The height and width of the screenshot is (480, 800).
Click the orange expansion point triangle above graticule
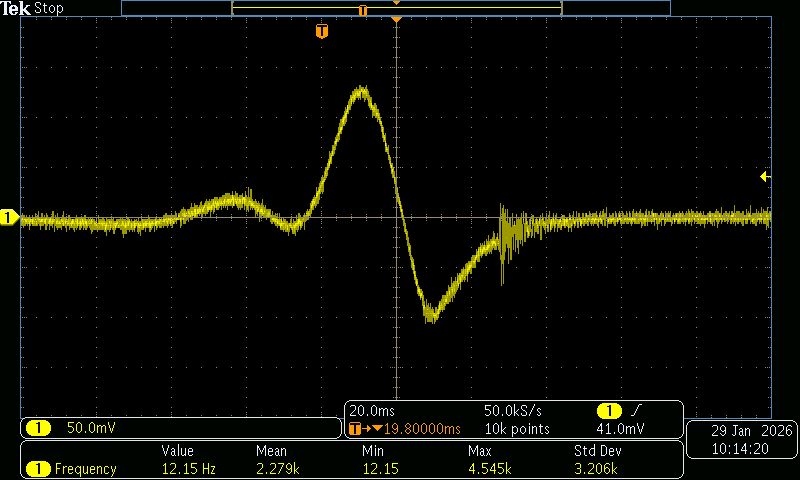point(397,20)
